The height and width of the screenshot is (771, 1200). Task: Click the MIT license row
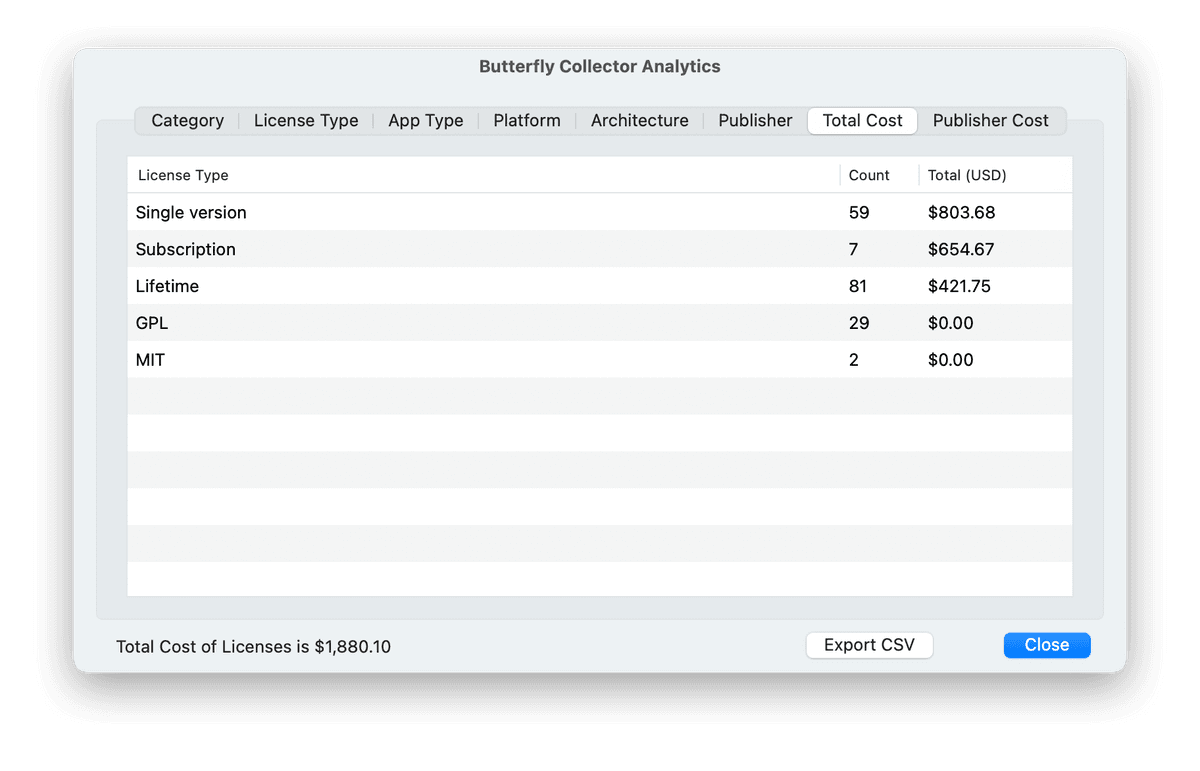point(150,360)
